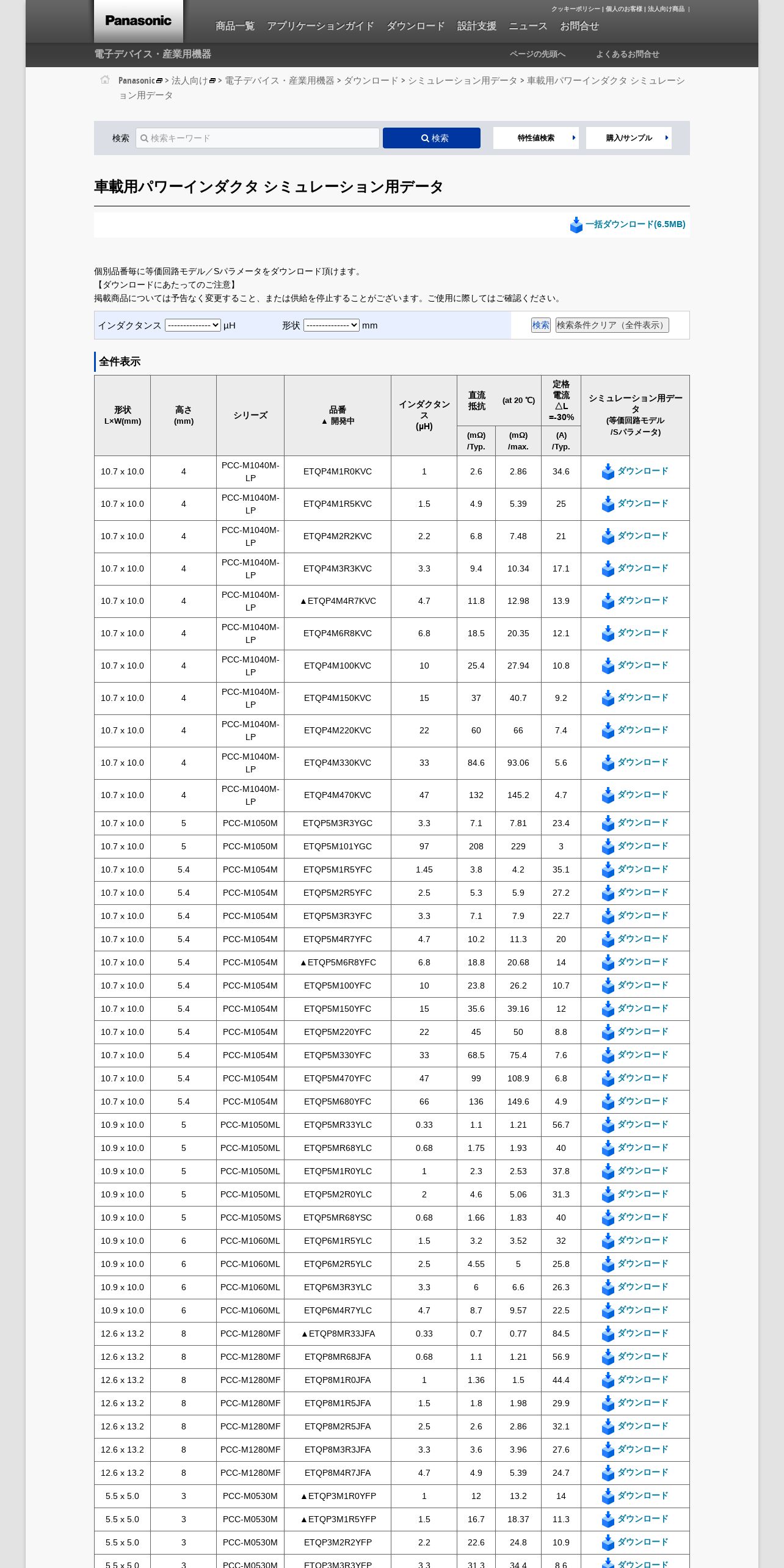The image size is (784, 1568).
Task: Click 一括ダウンロード(6.5MB) link
Action: (x=635, y=225)
